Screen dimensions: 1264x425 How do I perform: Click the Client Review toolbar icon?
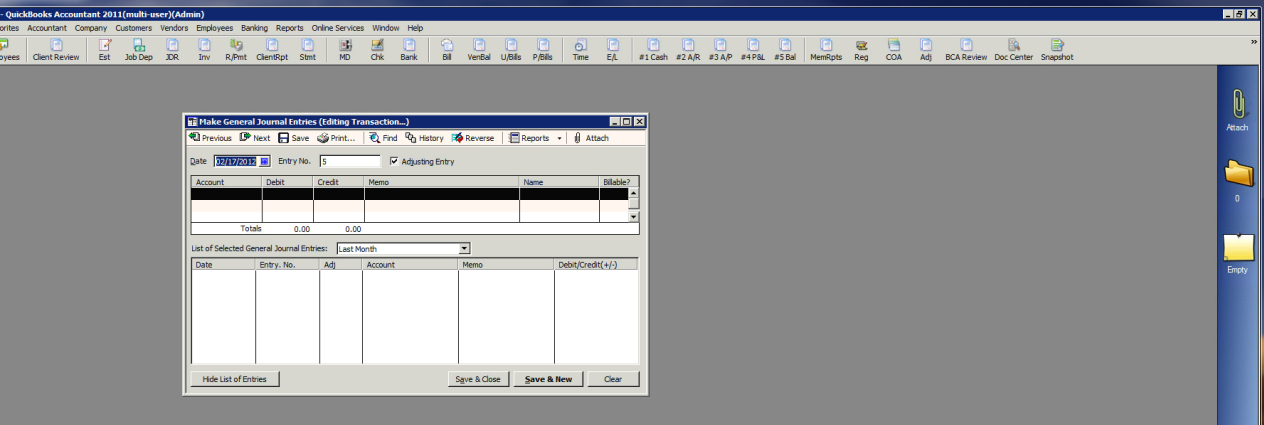click(56, 49)
